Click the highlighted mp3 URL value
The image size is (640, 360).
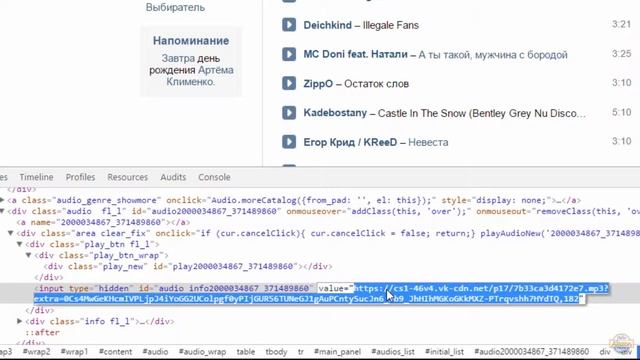point(321,294)
